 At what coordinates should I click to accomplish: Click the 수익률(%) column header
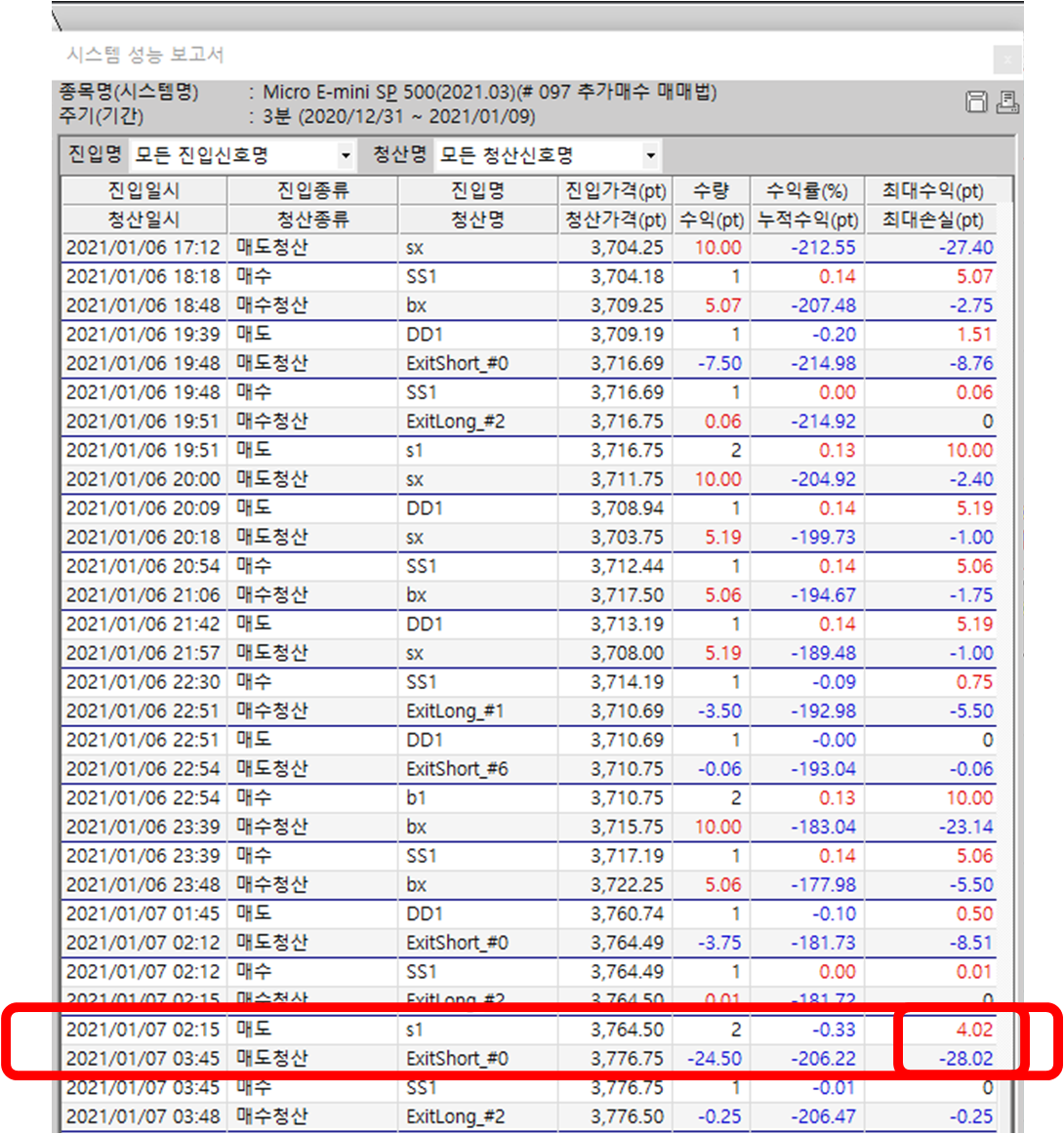pos(806,190)
